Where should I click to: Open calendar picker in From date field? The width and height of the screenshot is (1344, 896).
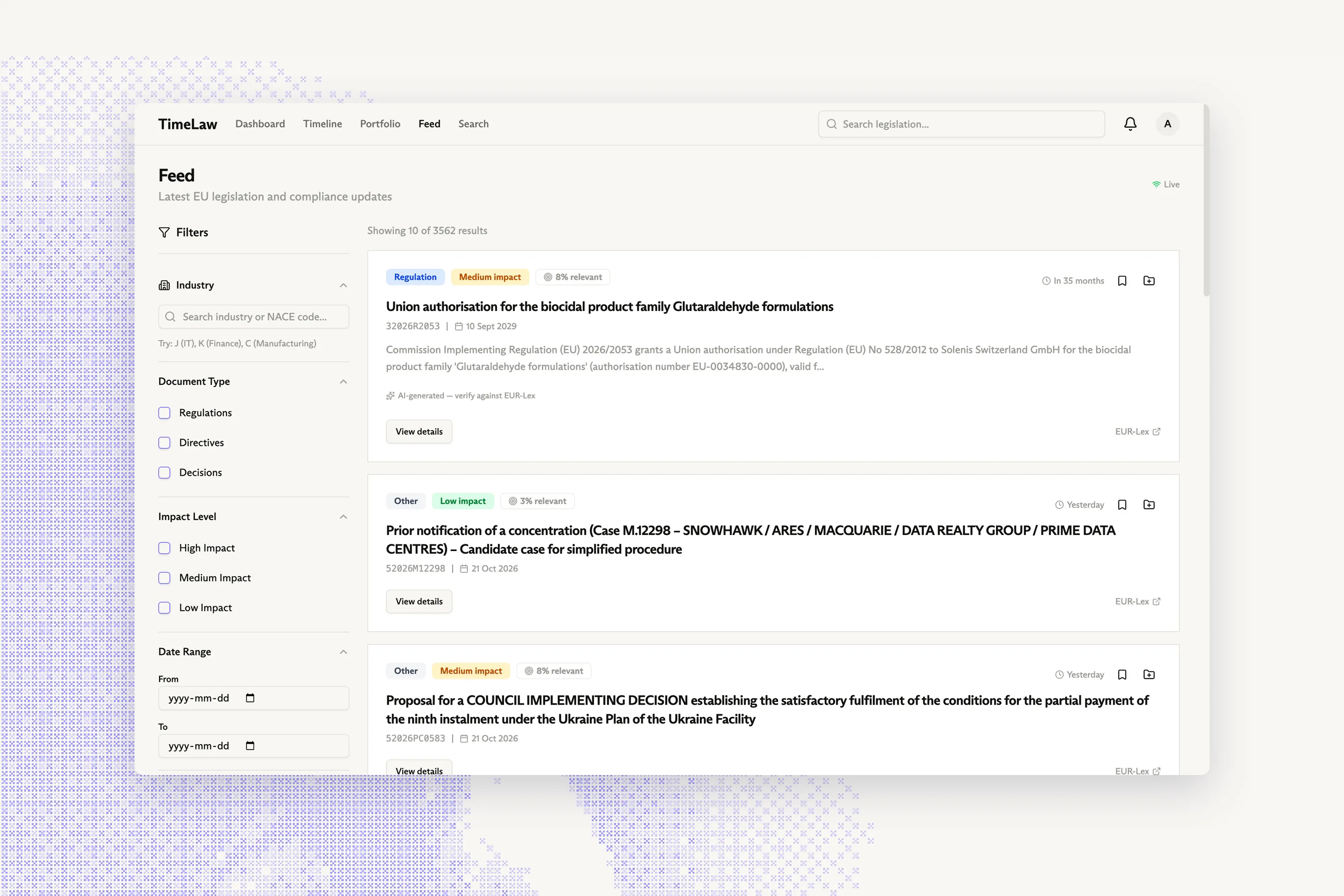pyautogui.click(x=250, y=698)
